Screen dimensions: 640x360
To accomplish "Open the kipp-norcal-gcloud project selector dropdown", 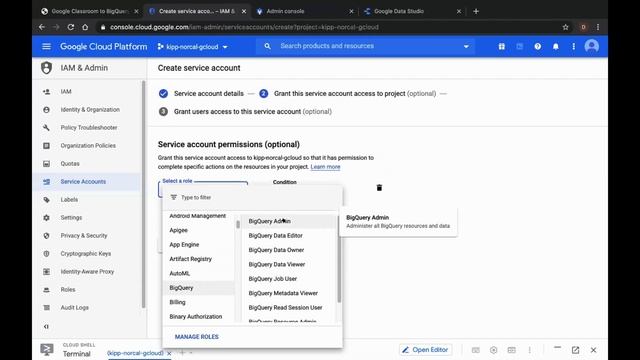I will point(192,47).
